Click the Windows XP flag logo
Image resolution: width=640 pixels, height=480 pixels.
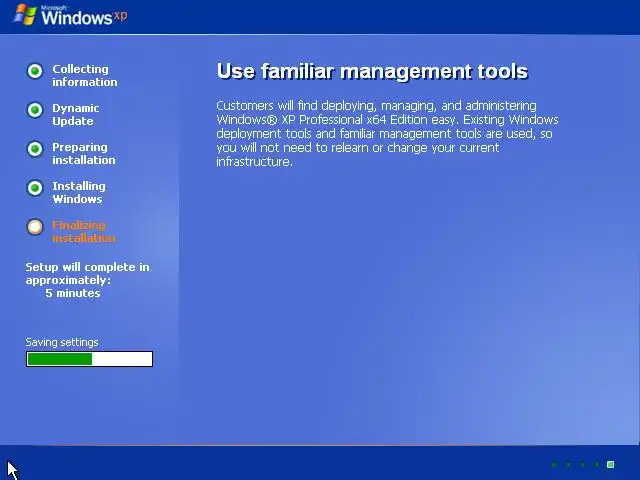coord(24,15)
